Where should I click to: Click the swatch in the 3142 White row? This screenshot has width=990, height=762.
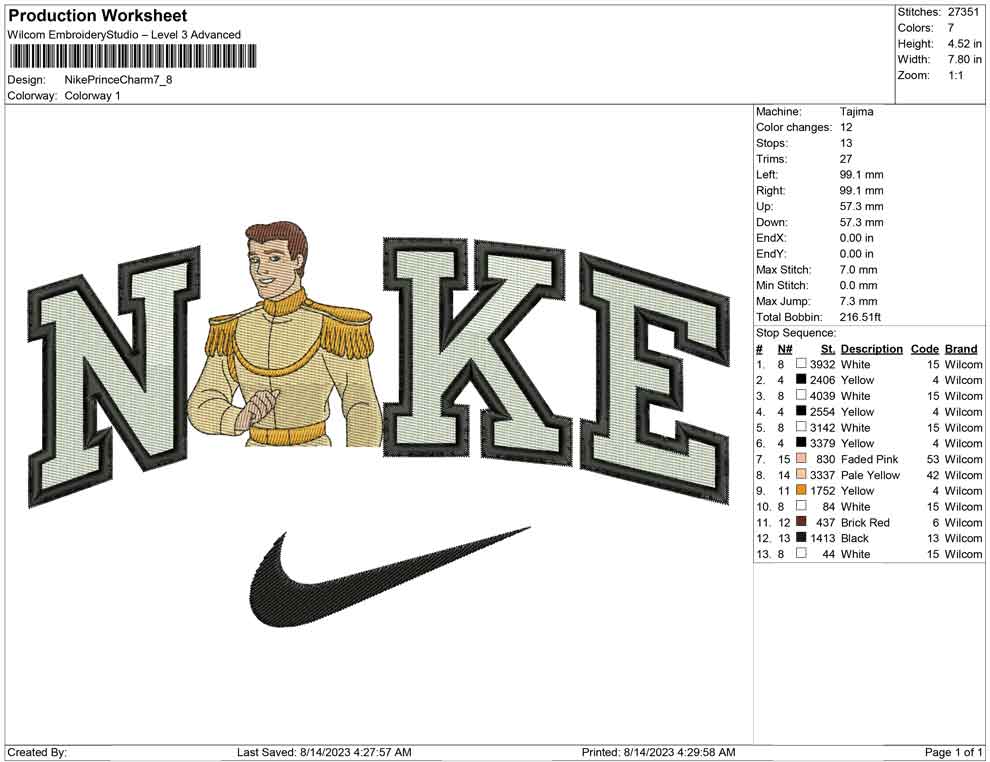[801, 427]
